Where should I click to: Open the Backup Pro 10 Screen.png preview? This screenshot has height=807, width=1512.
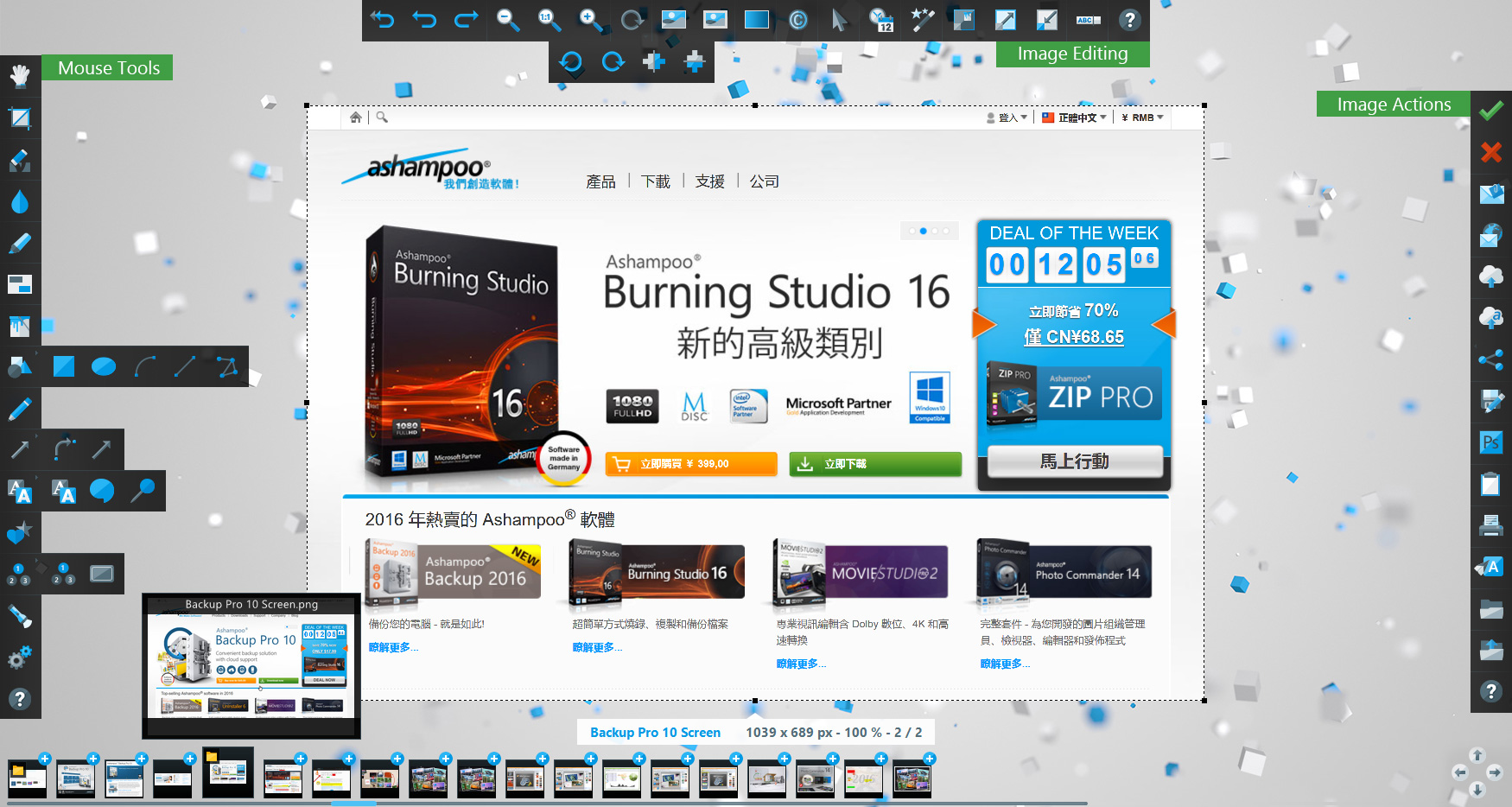[x=251, y=665]
